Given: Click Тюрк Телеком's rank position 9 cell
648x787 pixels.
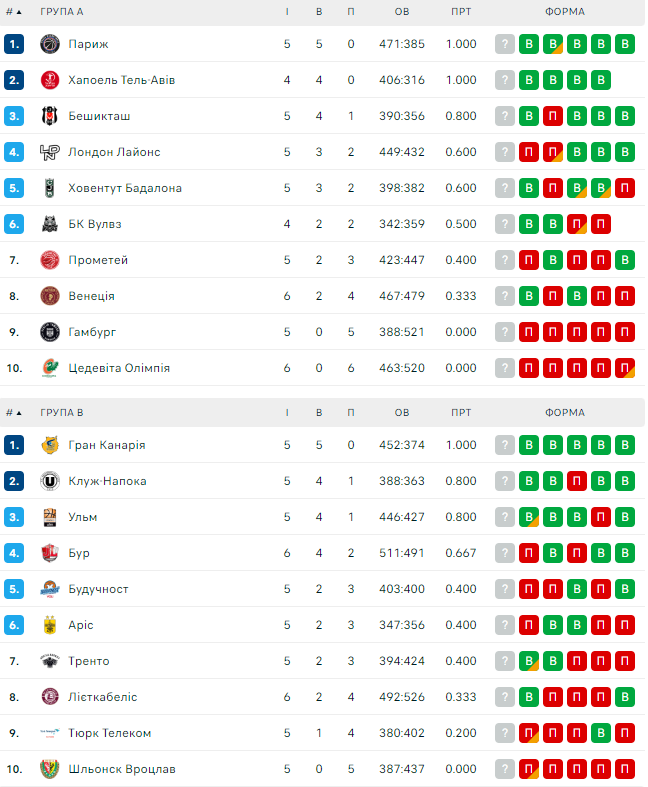Looking at the screenshot, I should tap(14, 733).
